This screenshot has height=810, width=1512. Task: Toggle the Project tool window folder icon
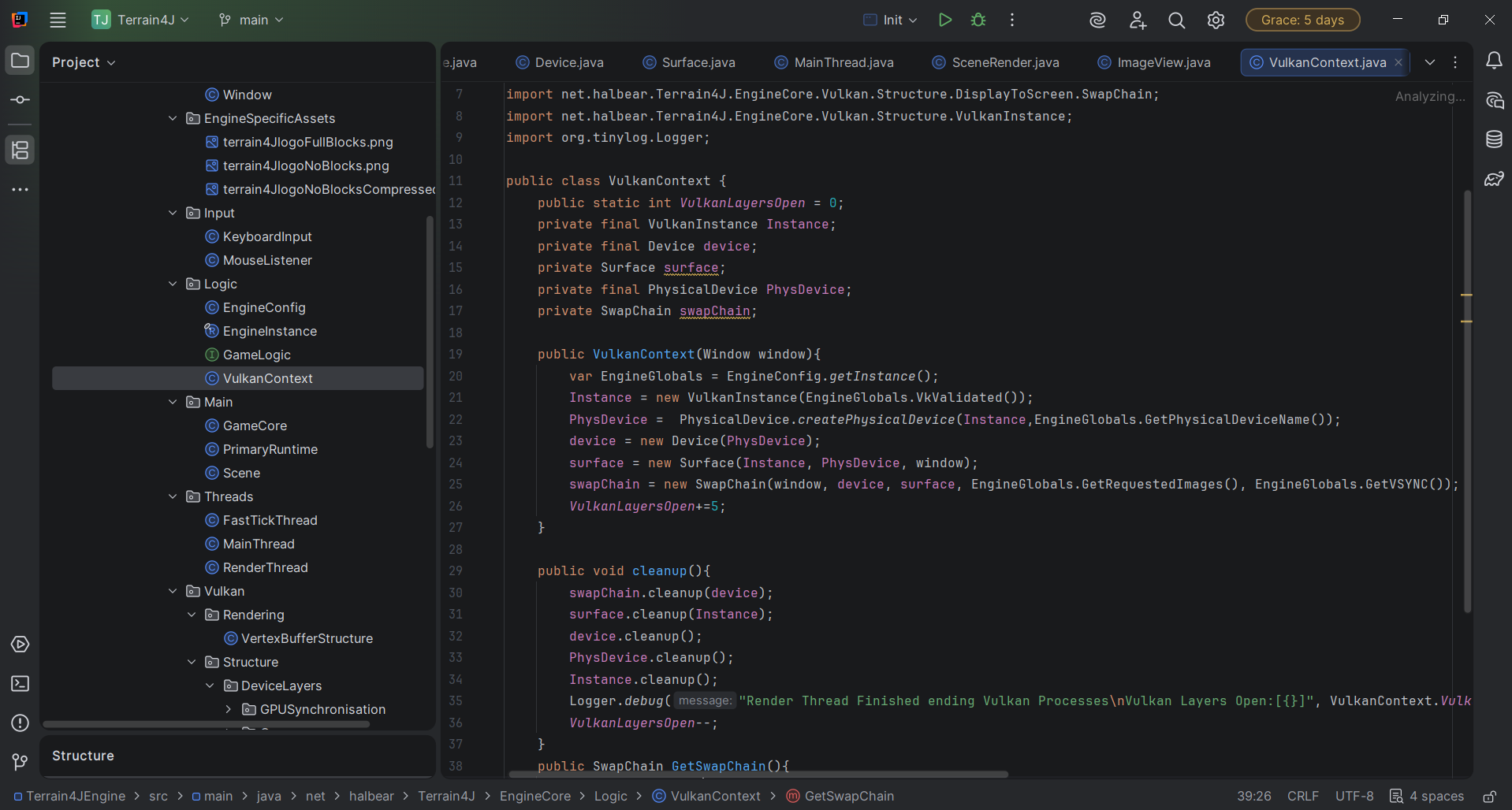(20, 61)
